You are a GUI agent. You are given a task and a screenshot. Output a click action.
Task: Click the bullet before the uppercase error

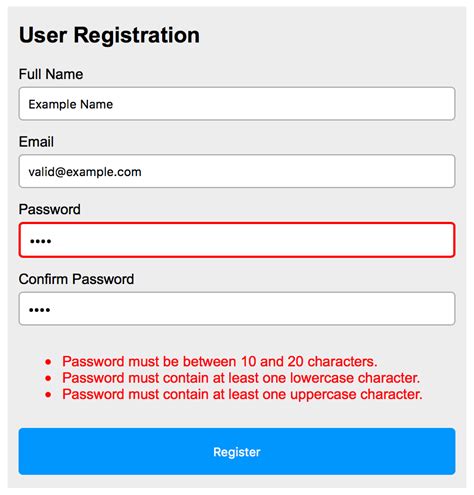48,395
